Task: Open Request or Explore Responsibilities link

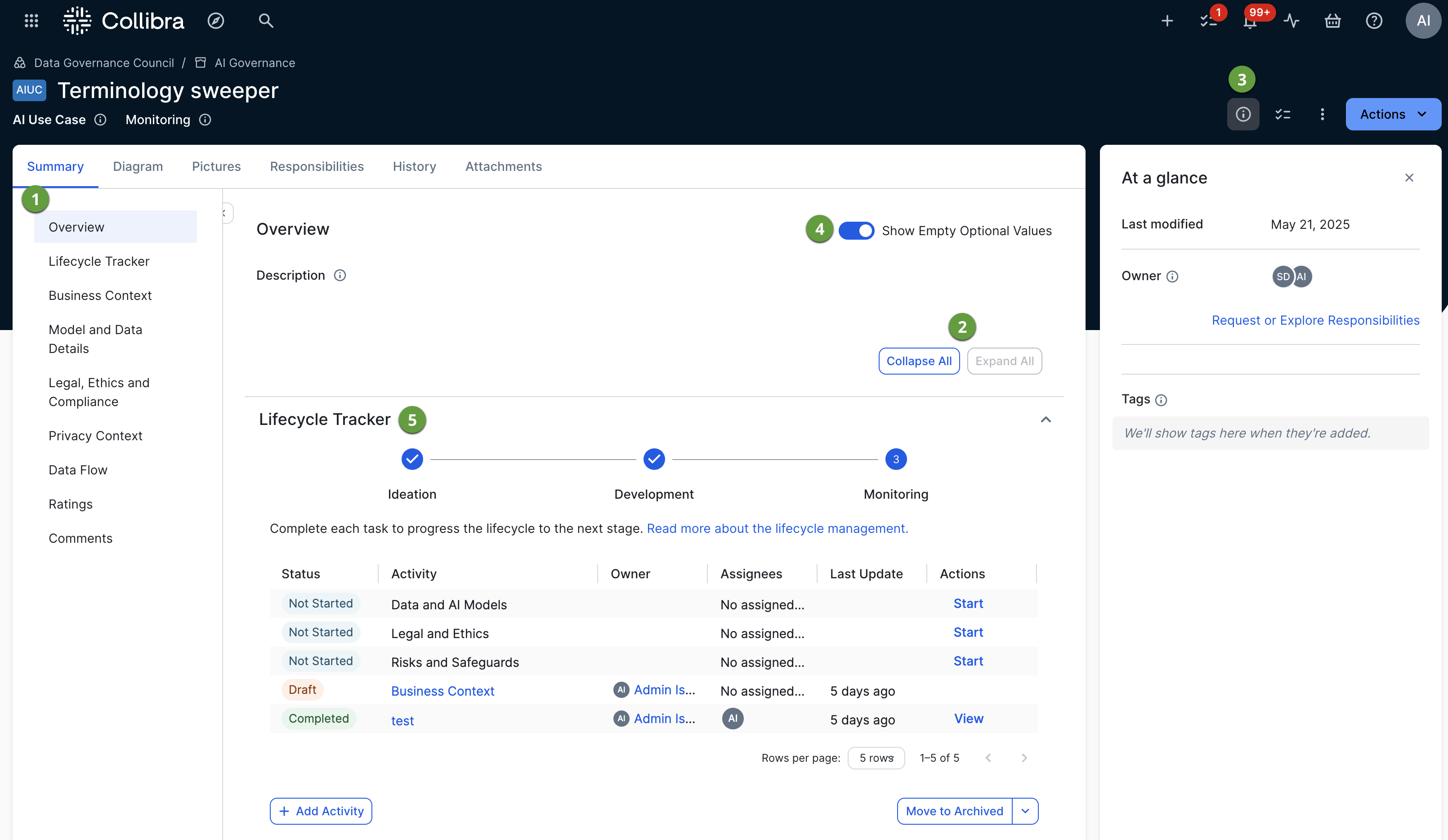Action: point(1315,320)
